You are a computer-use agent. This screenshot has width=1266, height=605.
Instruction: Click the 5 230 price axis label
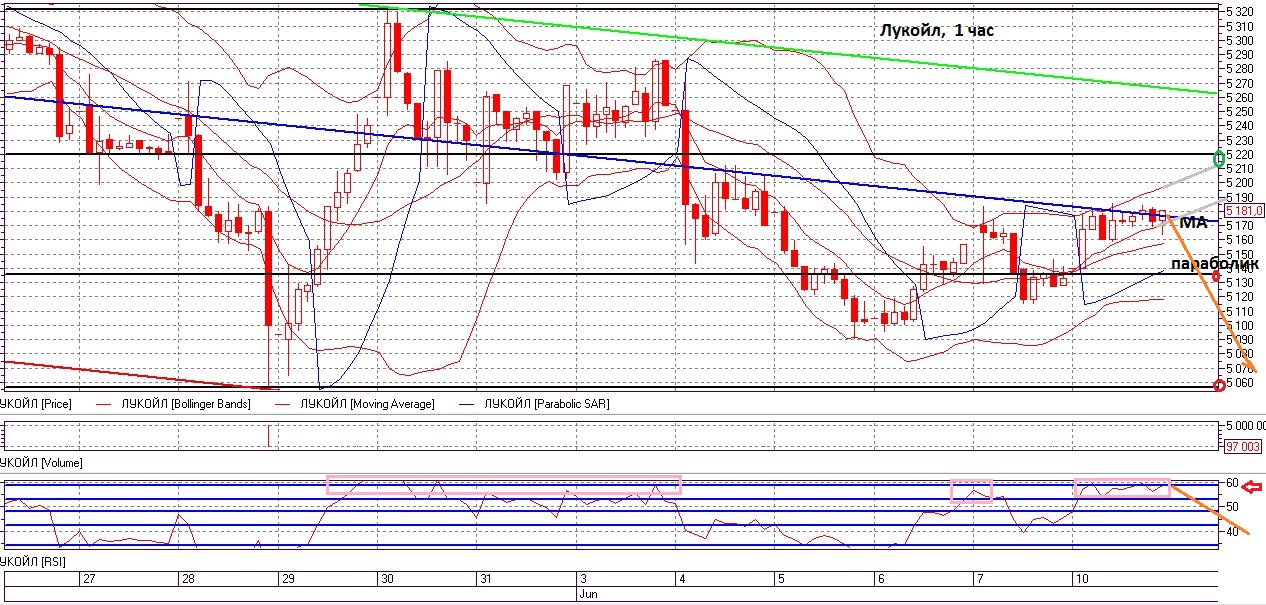[x=1242, y=140]
